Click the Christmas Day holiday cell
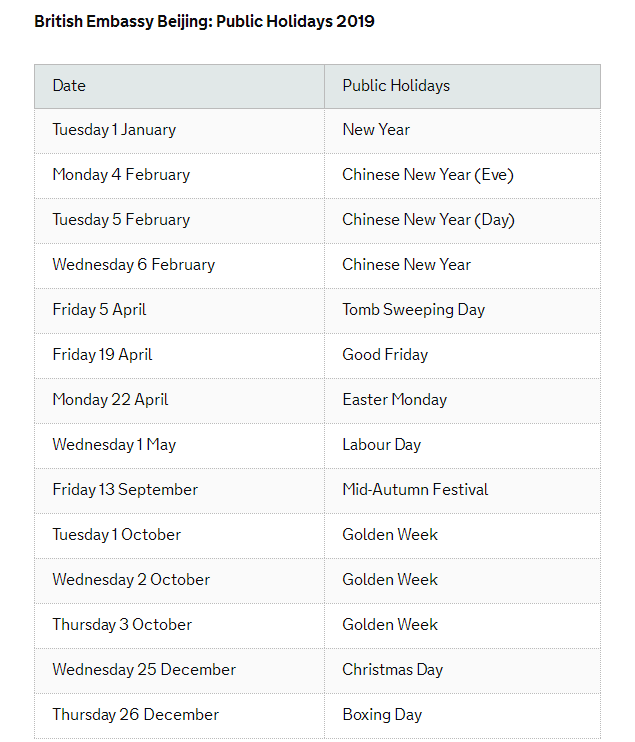This screenshot has height=742, width=635. click(392, 670)
